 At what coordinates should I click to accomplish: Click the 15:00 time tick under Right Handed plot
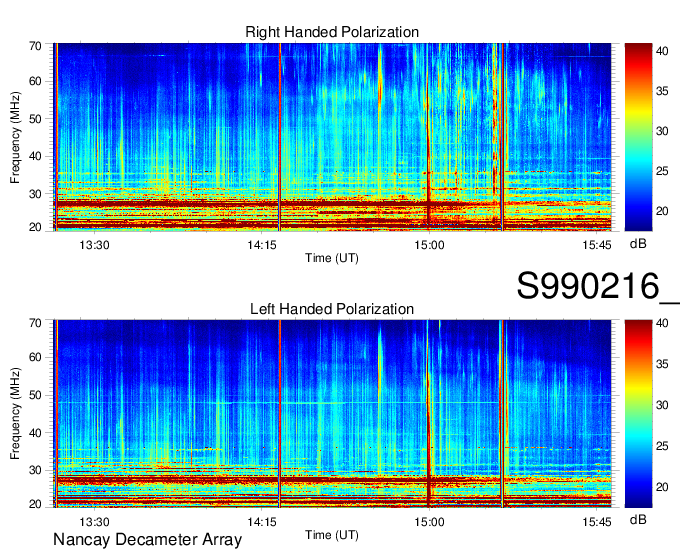(429, 245)
